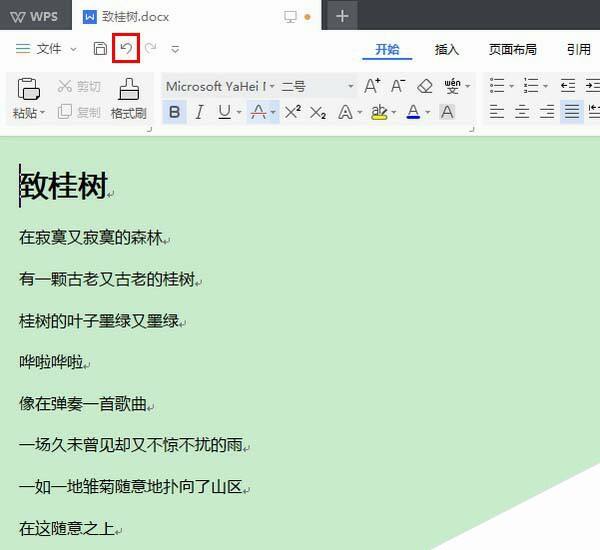This screenshot has height=550, width=600.
Task: Expand the 粘贴 dropdown arrow
Action: tap(42, 113)
